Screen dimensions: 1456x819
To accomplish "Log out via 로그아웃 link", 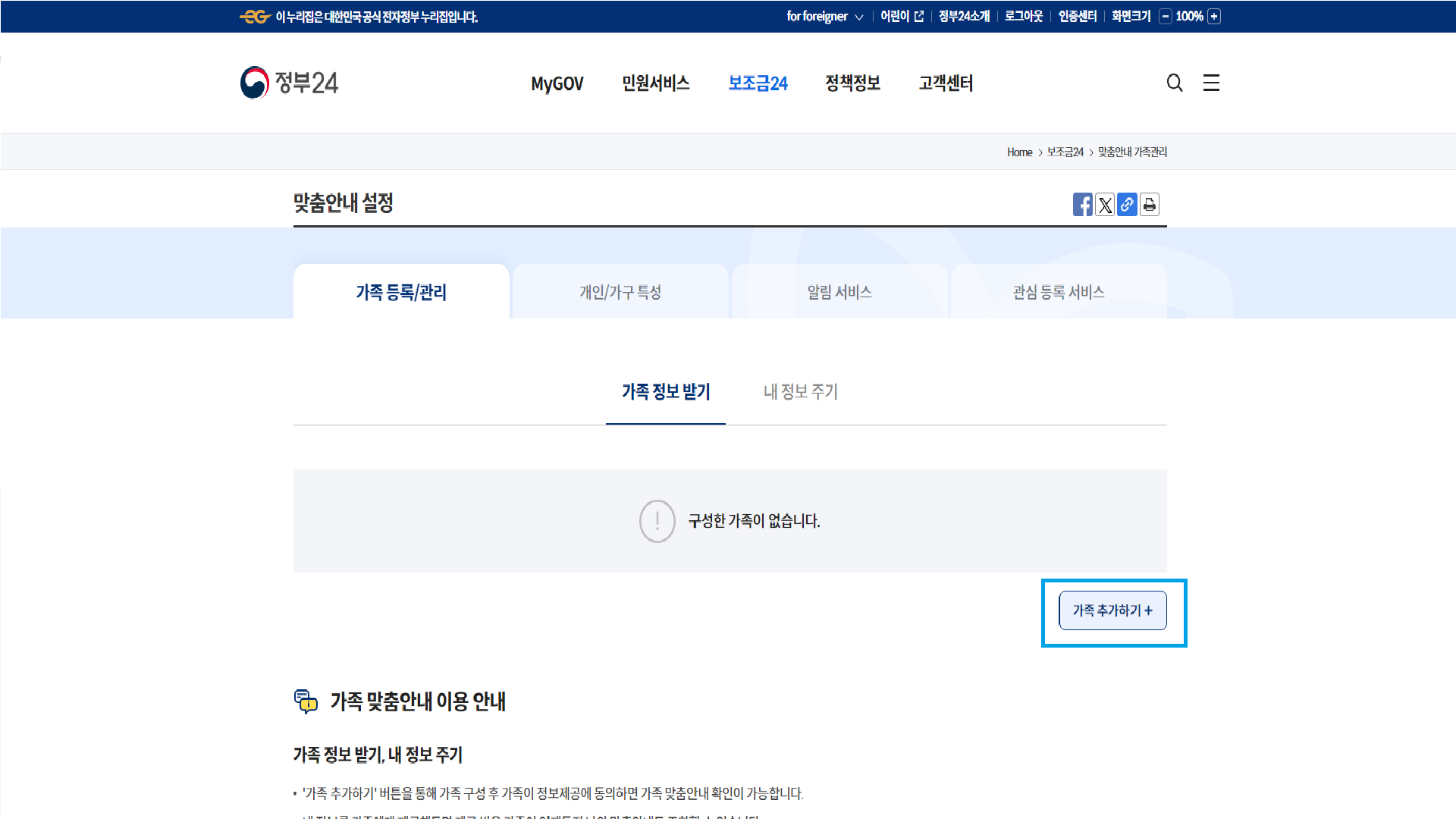I will pos(1022,16).
